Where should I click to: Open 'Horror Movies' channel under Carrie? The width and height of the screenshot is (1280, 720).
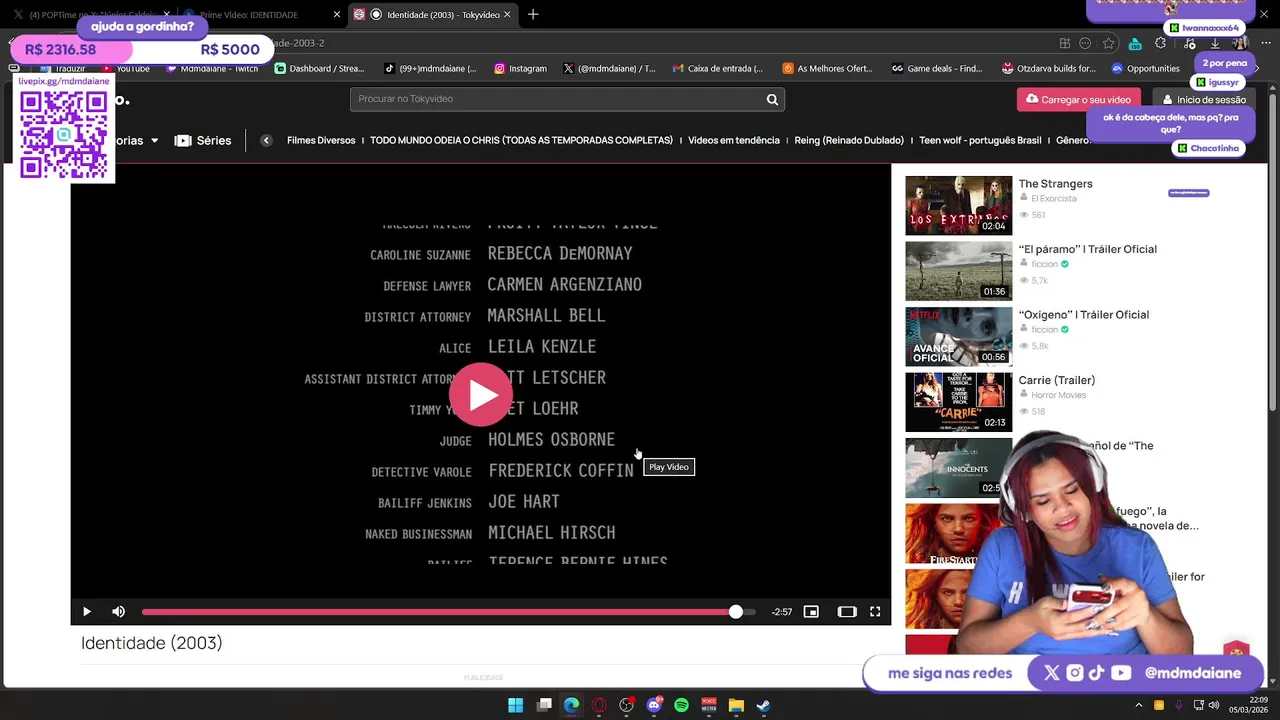pyautogui.click(x=1058, y=395)
